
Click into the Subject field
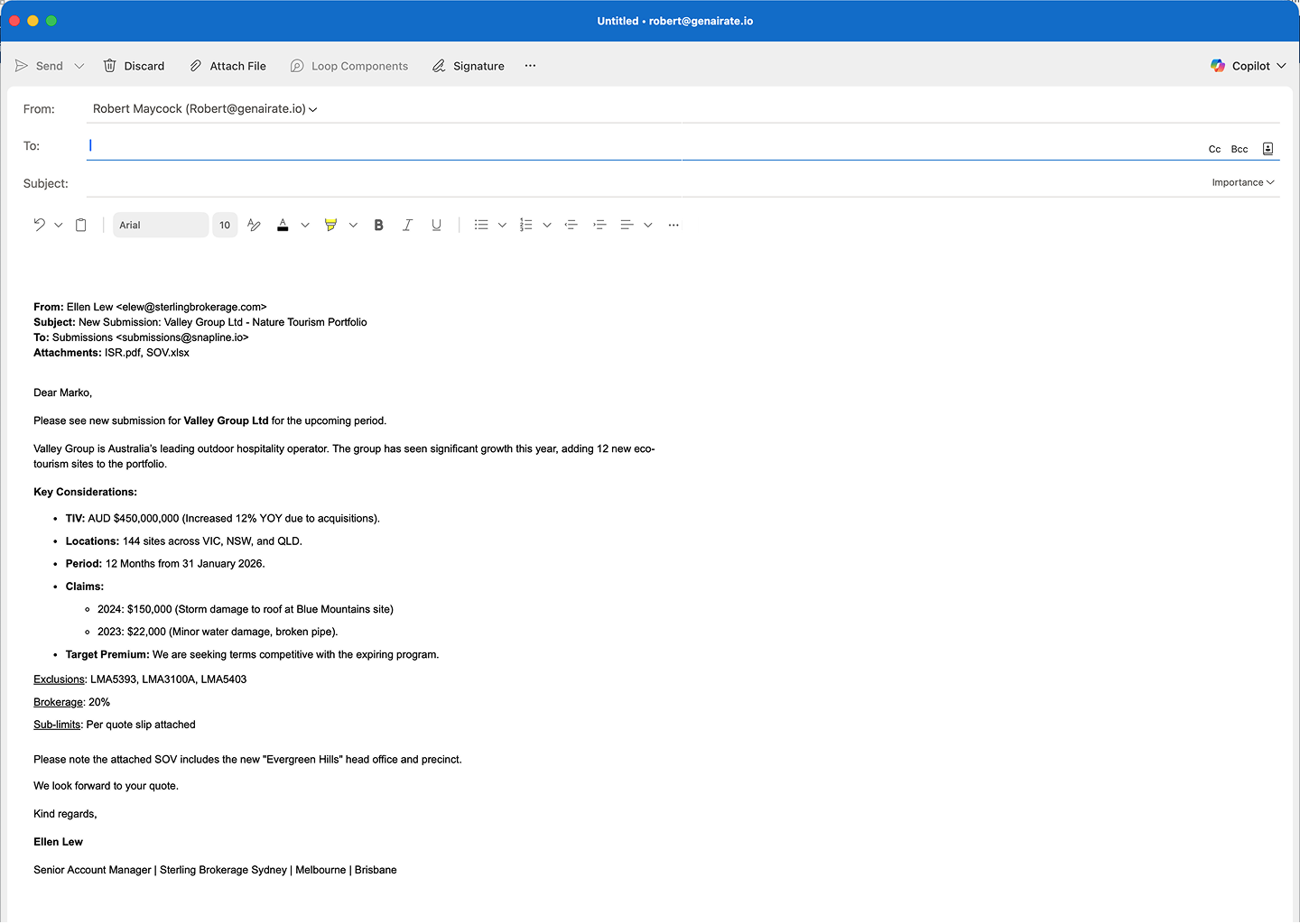[x=641, y=183]
